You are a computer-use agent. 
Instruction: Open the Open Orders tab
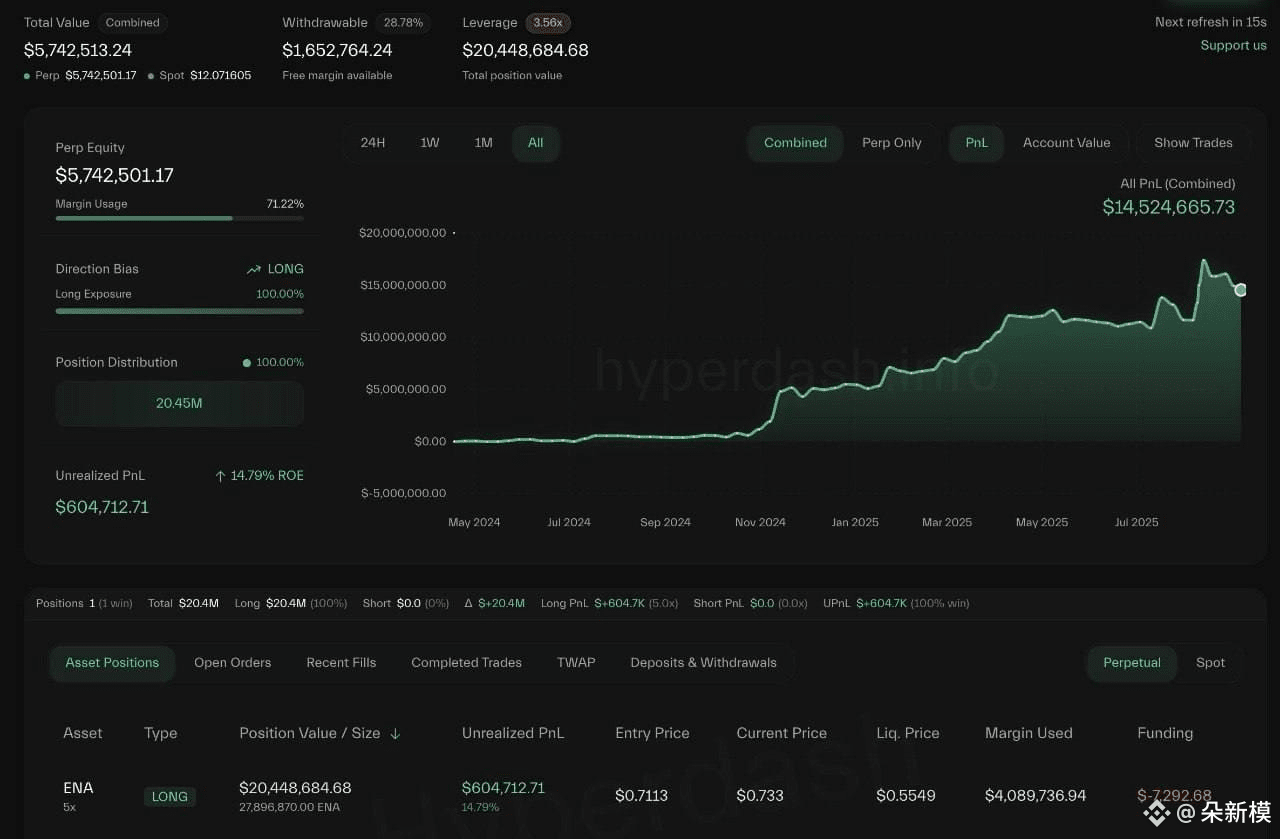tap(233, 663)
